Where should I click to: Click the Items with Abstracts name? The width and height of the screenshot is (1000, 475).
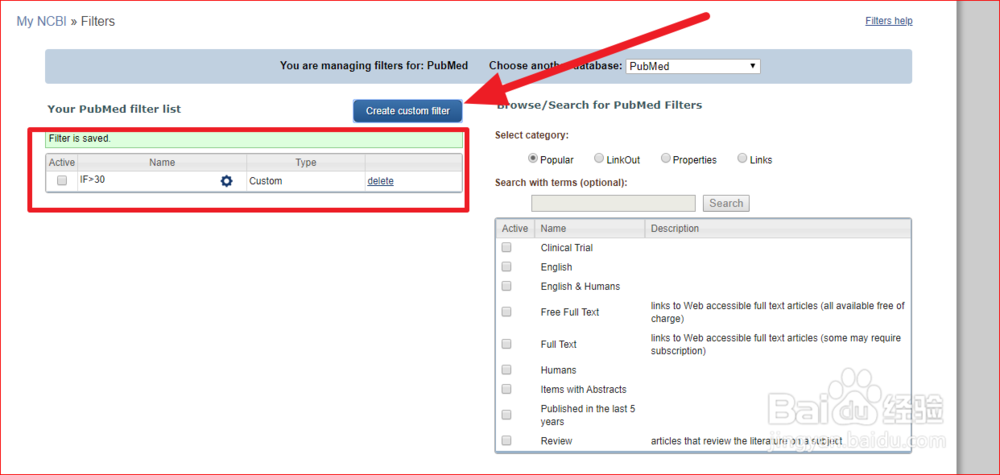pyautogui.click(x=584, y=389)
